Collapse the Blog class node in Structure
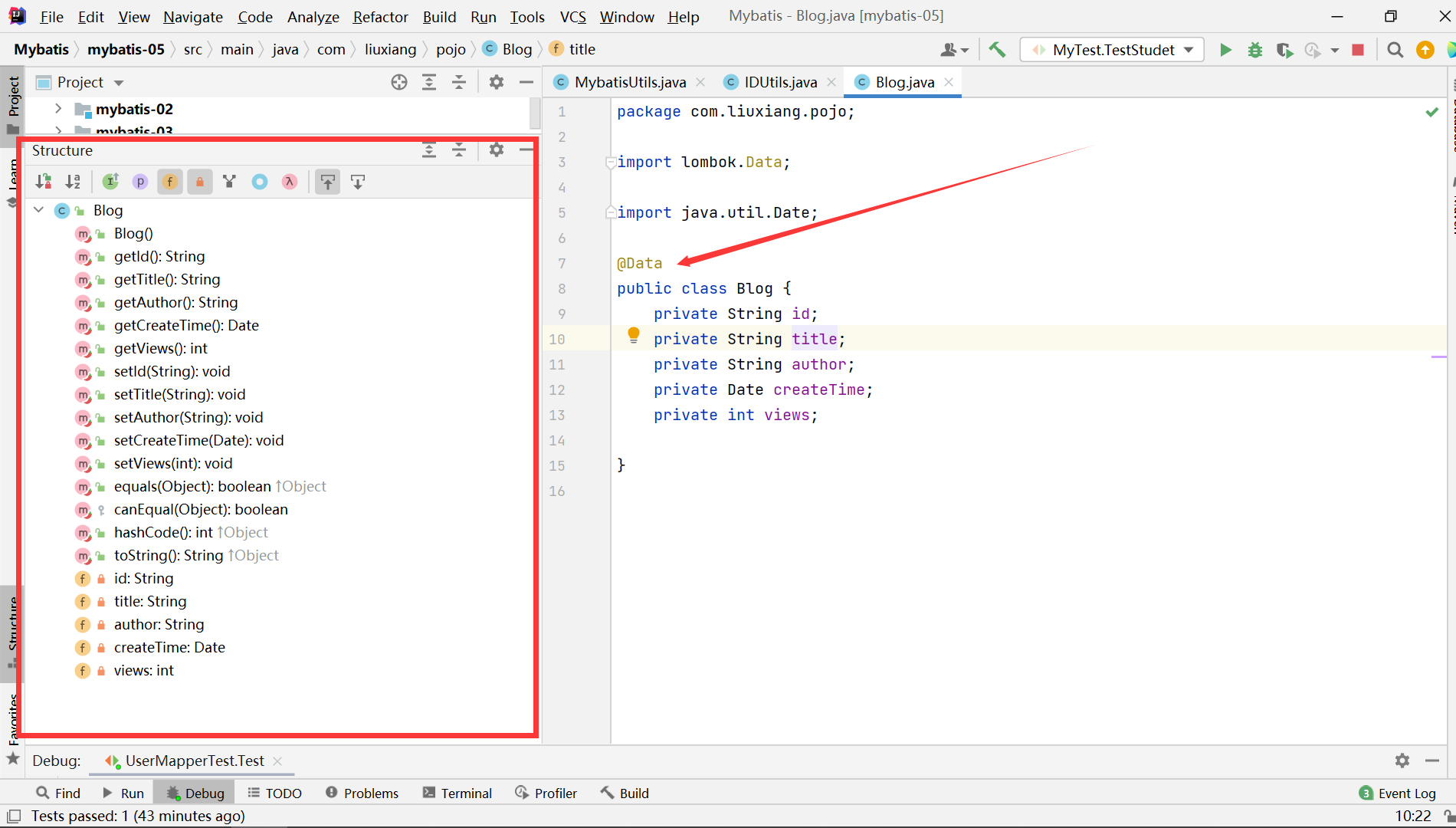This screenshot has height=828, width=1456. click(39, 210)
